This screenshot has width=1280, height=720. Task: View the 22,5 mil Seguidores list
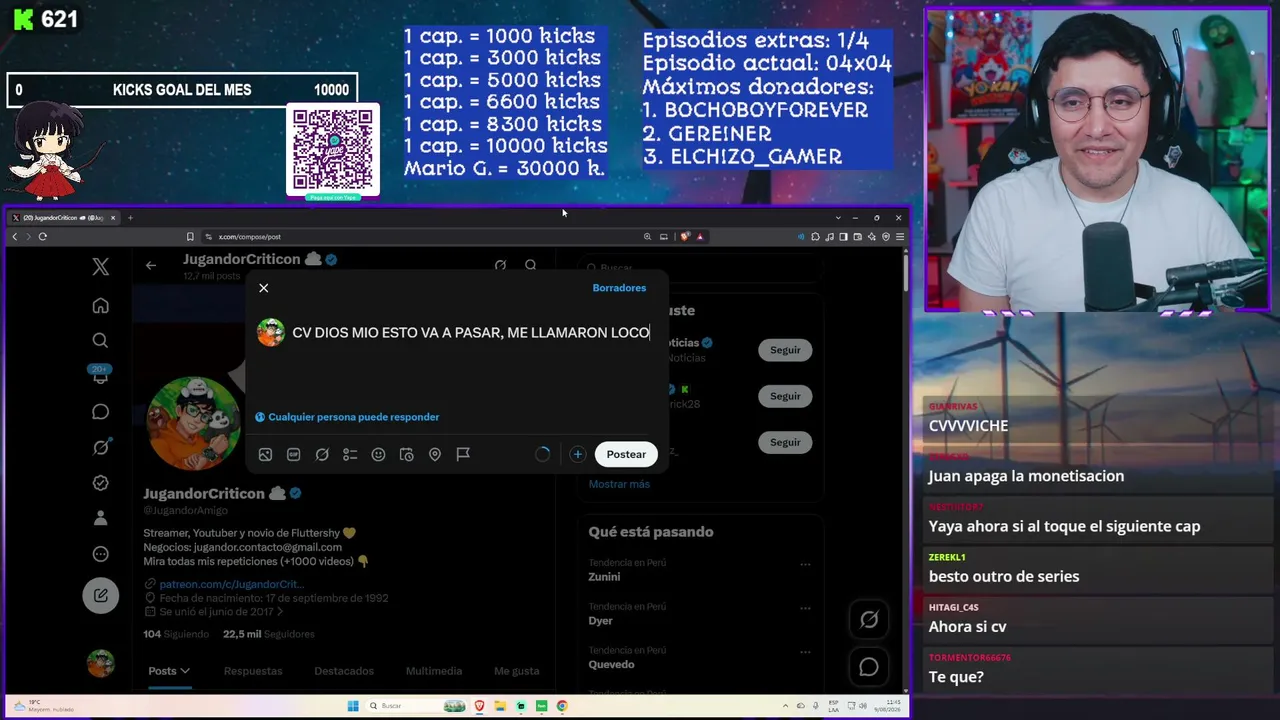[268, 634]
